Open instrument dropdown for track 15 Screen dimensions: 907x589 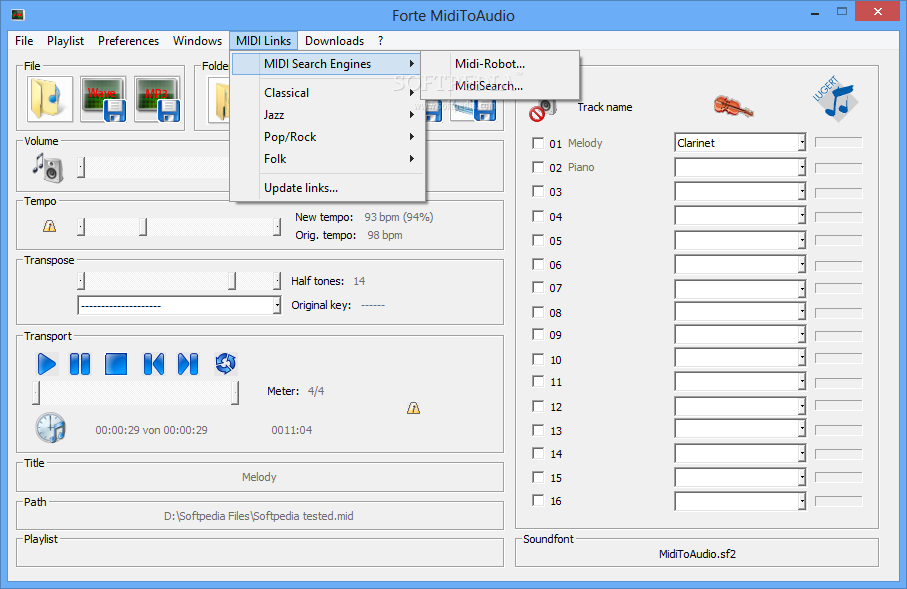802,478
